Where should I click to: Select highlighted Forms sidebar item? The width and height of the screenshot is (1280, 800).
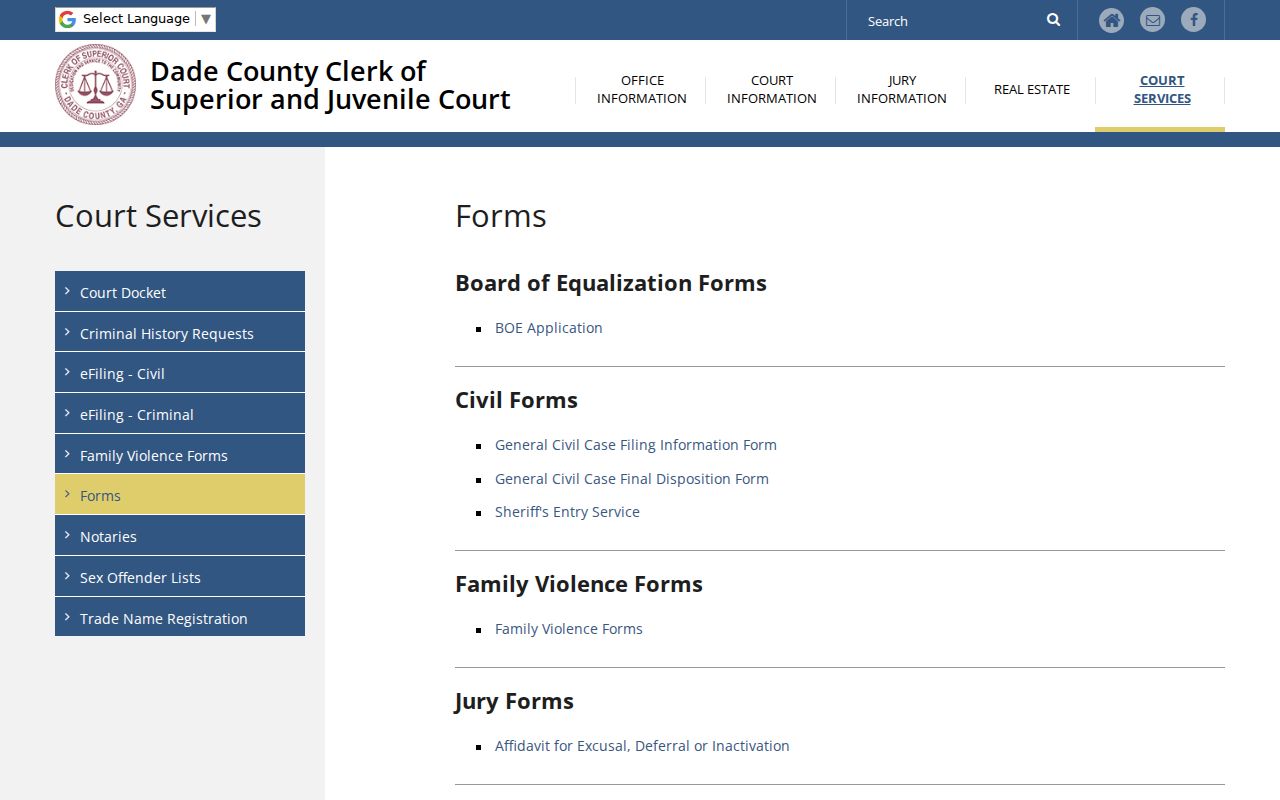pos(180,494)
